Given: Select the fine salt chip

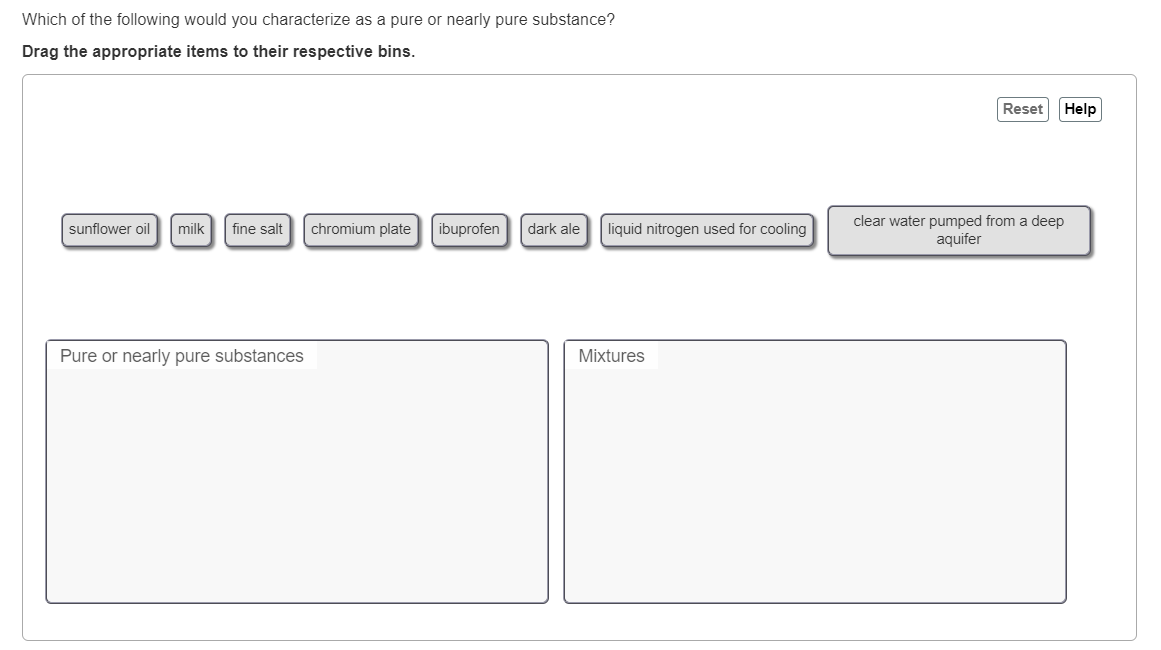Looking at the screenshot, I should tap(257, 229).
